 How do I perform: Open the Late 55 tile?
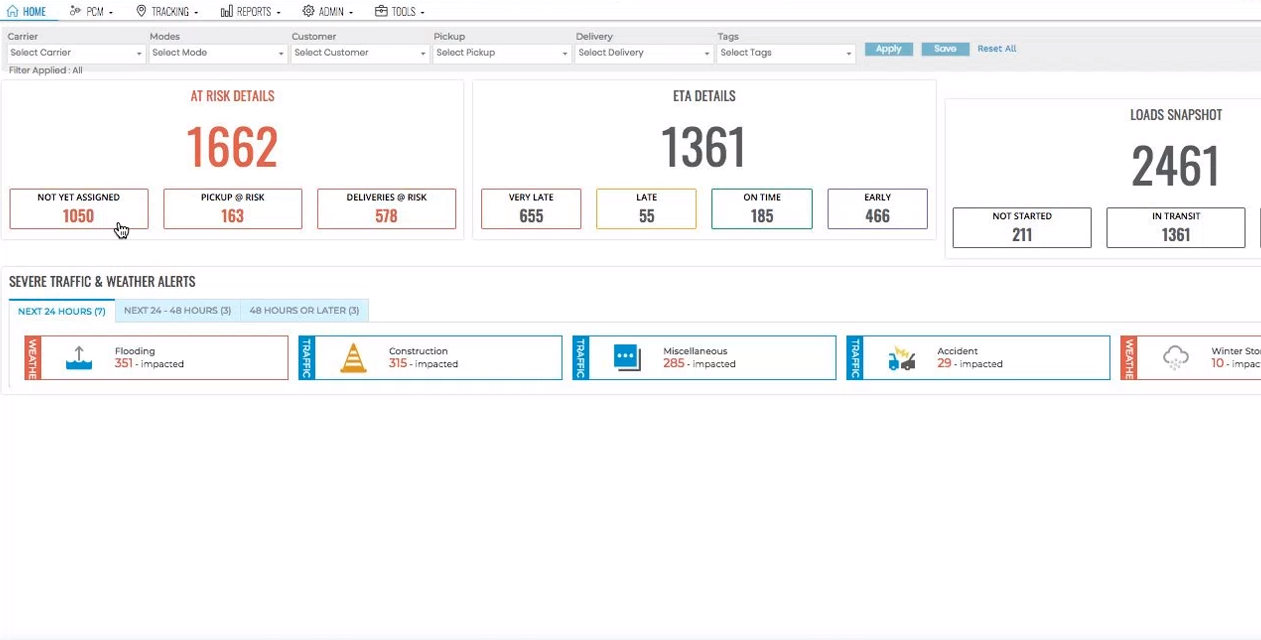pos(646,209)
